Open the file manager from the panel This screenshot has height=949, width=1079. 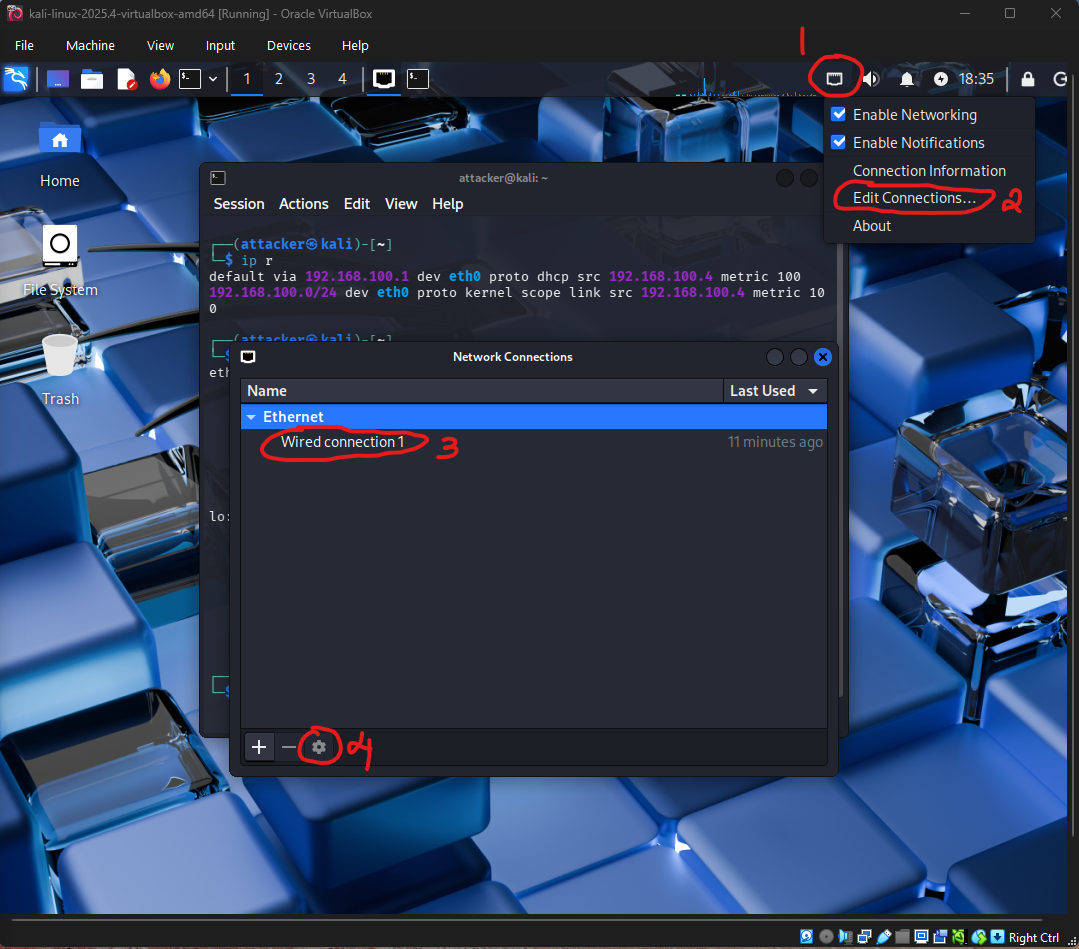(91, 79)
